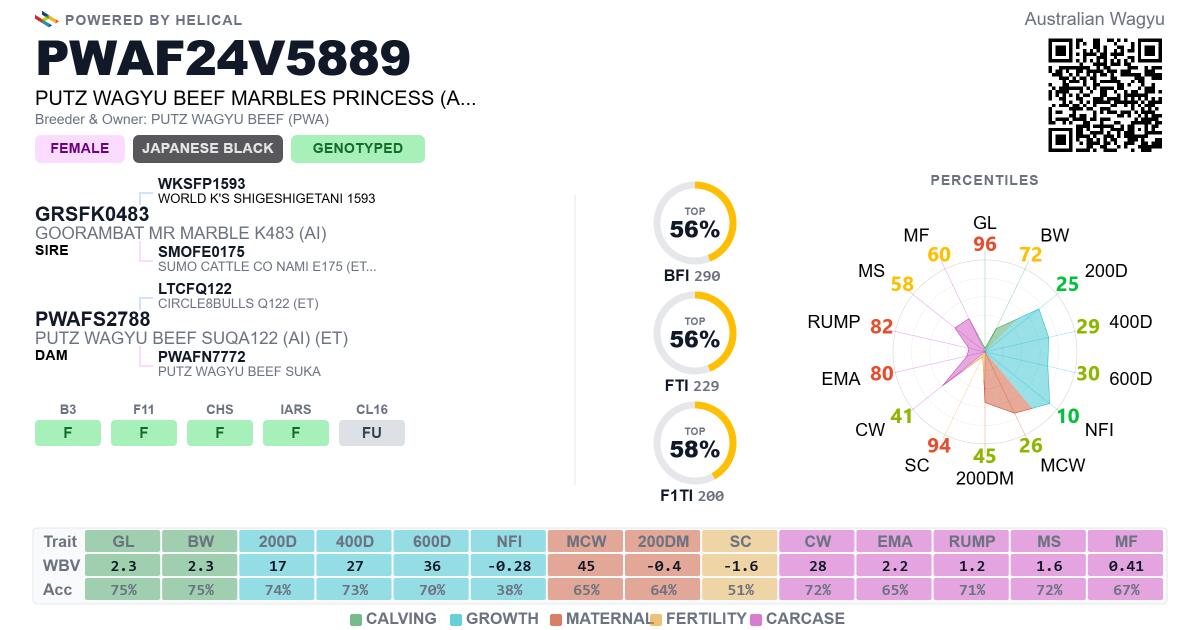
Task: Select the JAPANESE BLACK breed tag
Action: pos(208,149)
